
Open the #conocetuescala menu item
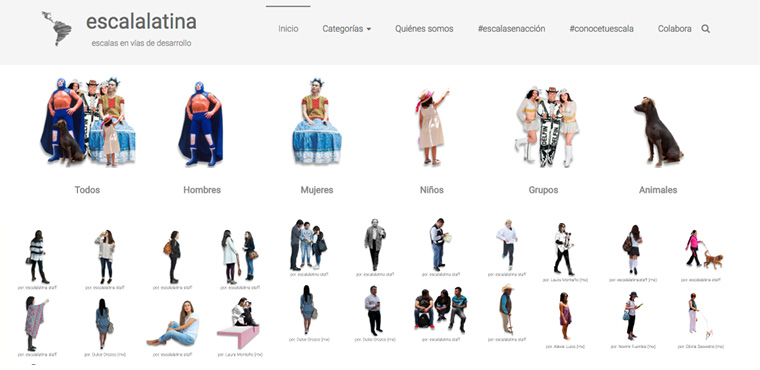tap(602, 29)
